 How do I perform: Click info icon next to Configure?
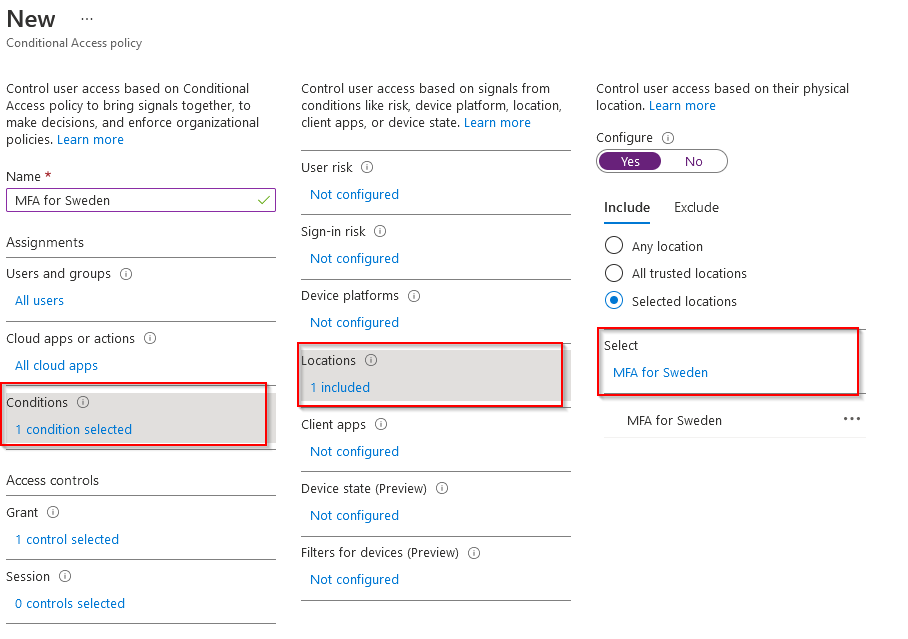tap(668, 138)
